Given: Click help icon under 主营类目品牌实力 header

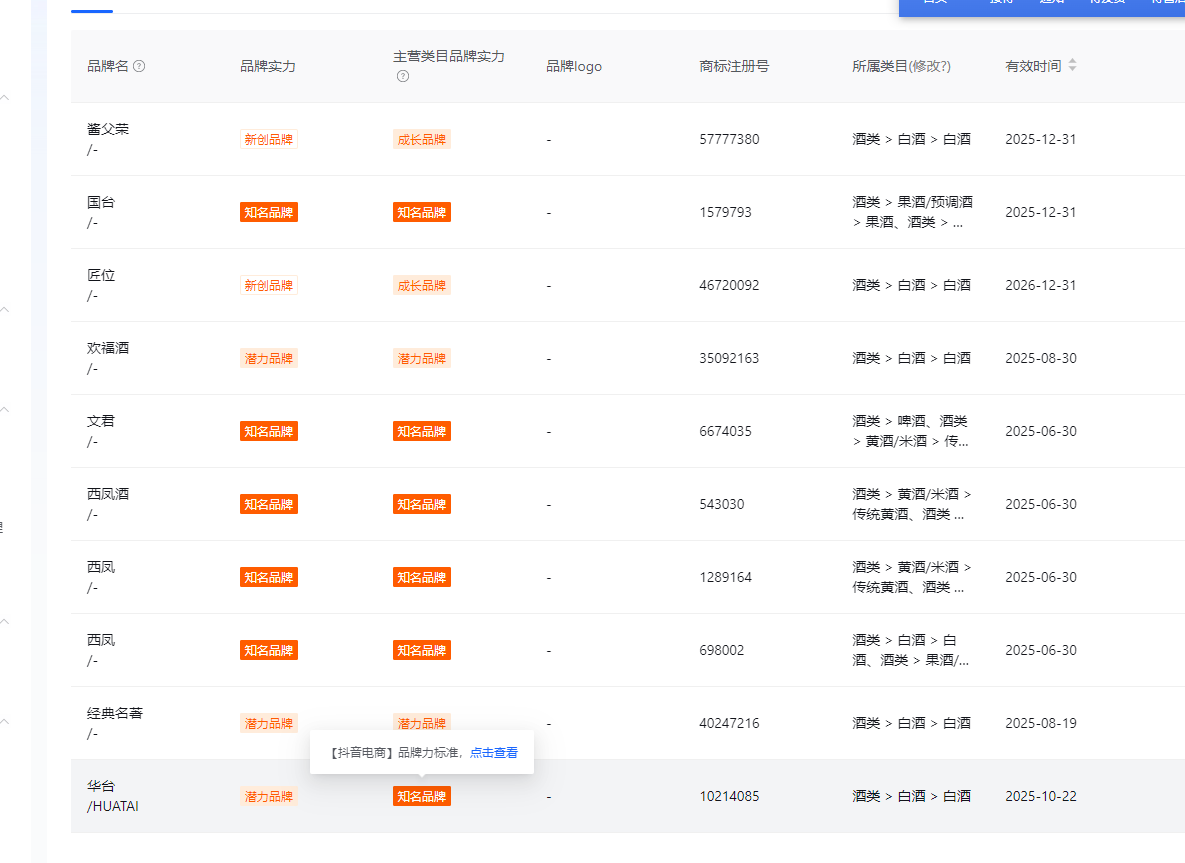Looking at the screenshot, I should point(403,76).
